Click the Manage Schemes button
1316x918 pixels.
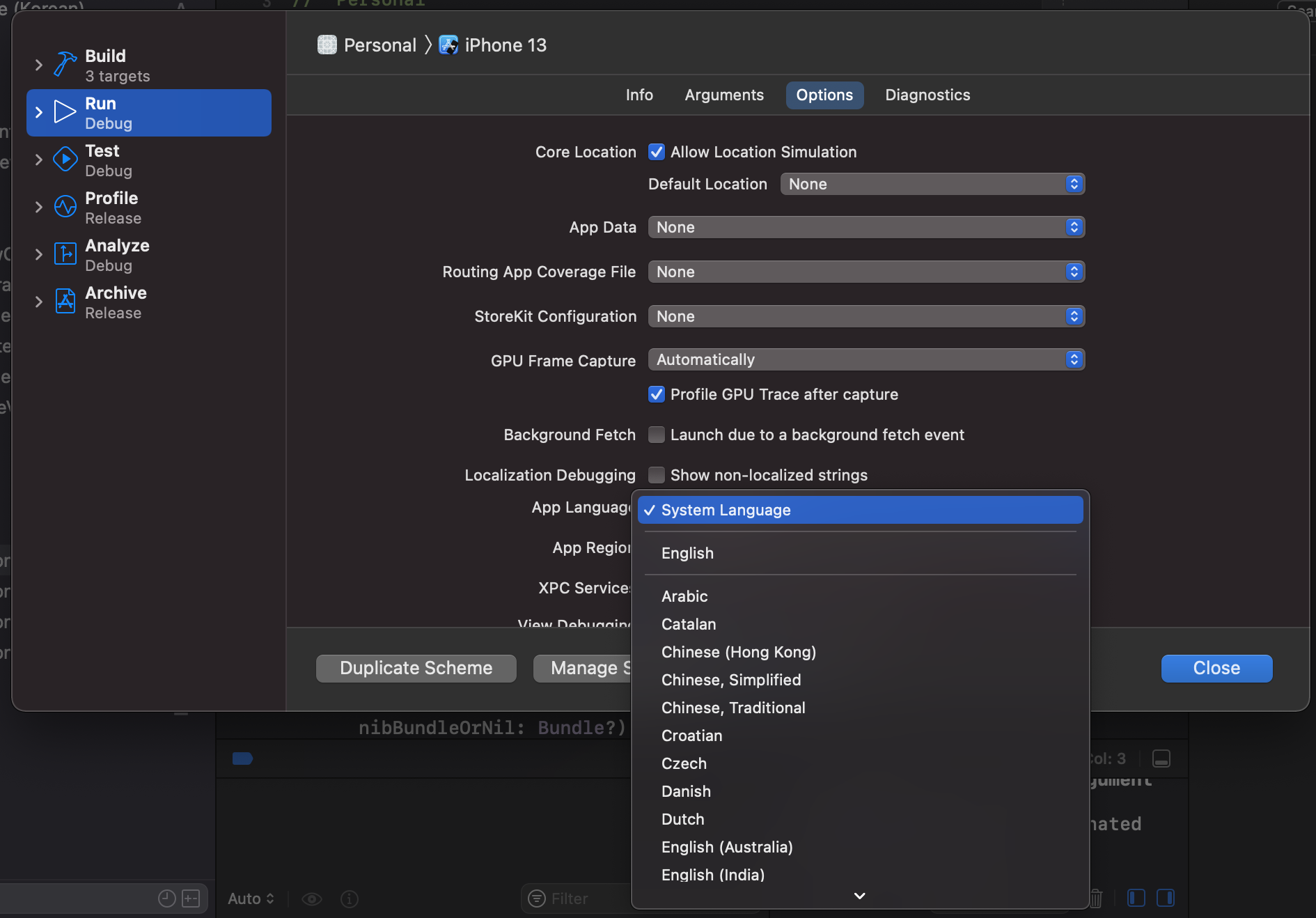pos(583,668)
